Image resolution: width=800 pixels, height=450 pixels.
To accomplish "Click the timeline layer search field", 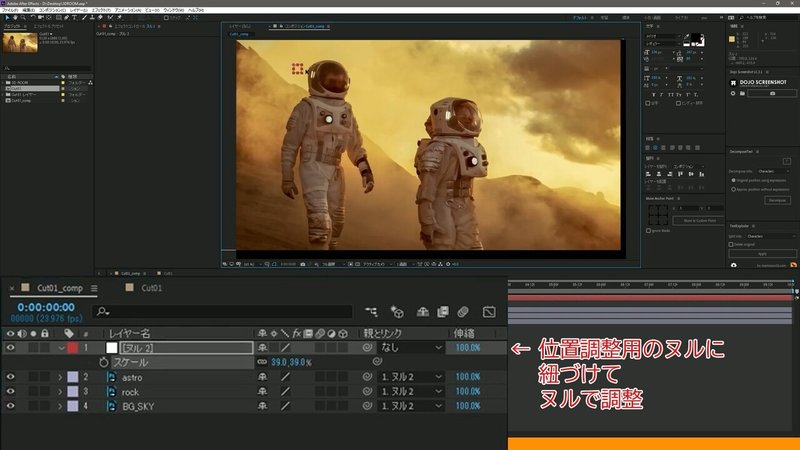I will tap(222, 311).
